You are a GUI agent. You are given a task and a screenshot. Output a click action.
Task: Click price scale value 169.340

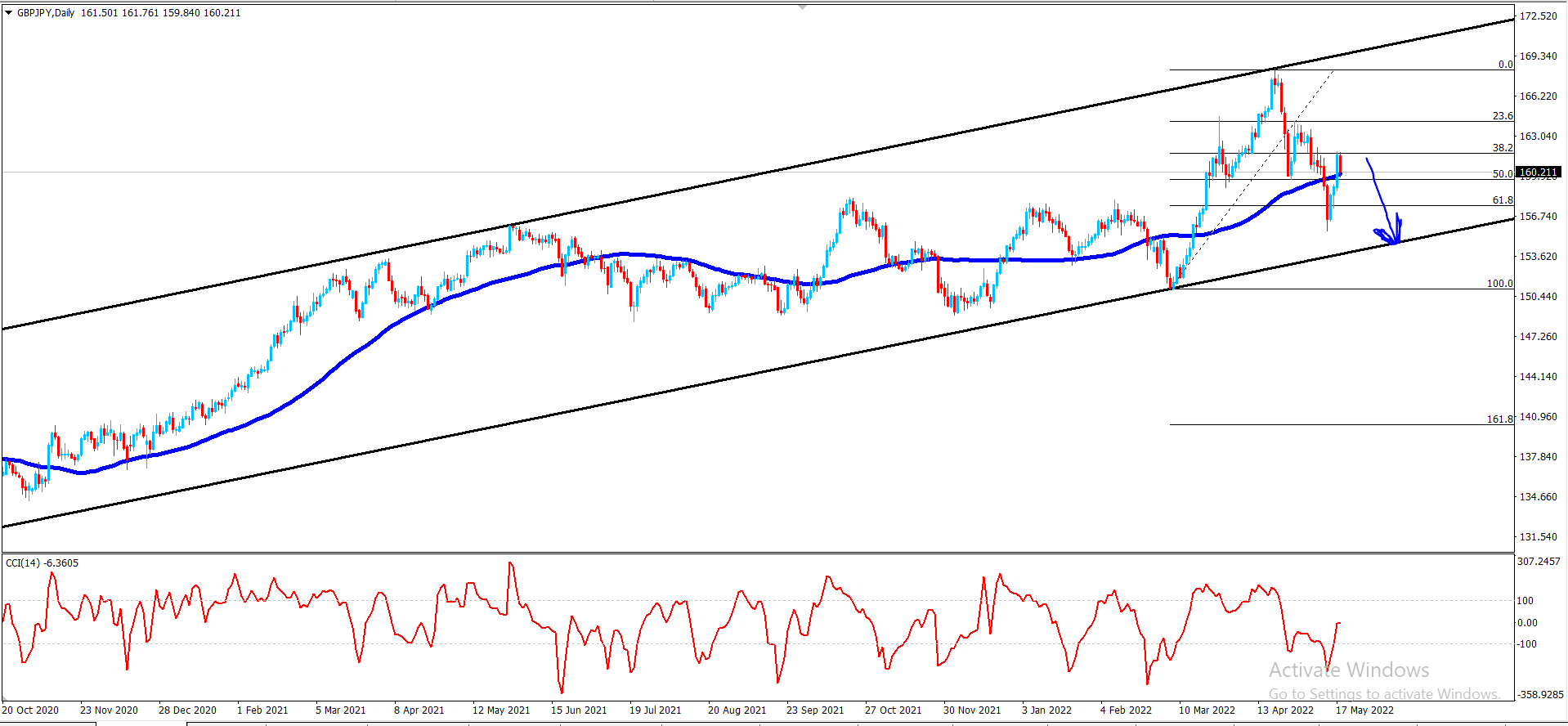(x=1538, y=56)
